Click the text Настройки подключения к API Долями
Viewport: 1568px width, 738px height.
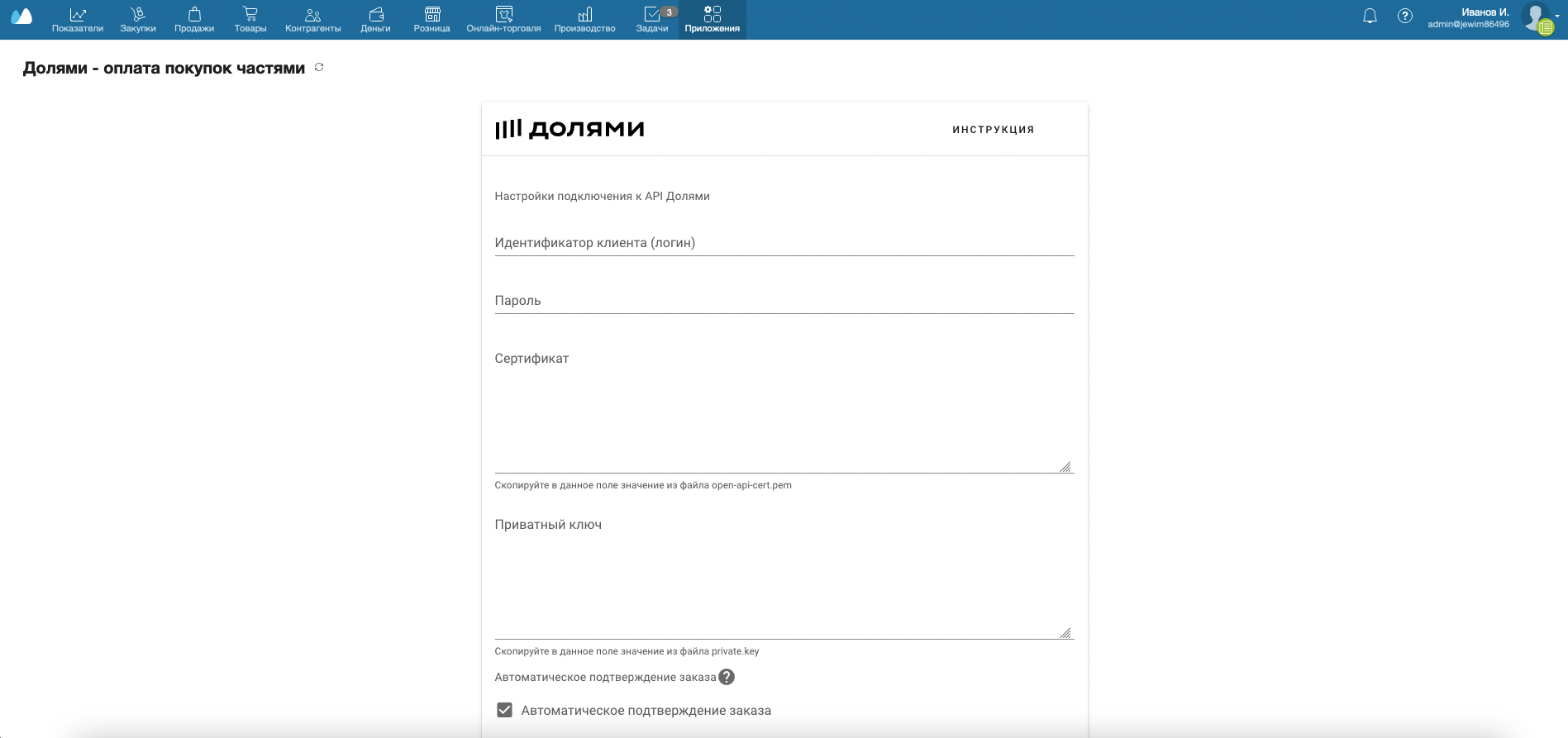tap(602, 197)
